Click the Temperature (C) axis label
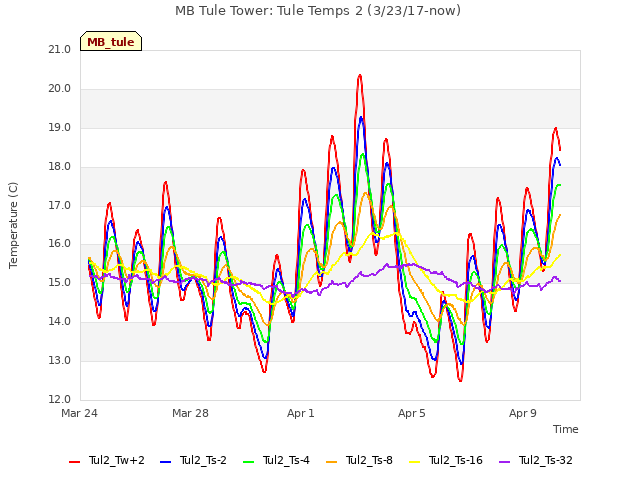 [x=13, y=225]
